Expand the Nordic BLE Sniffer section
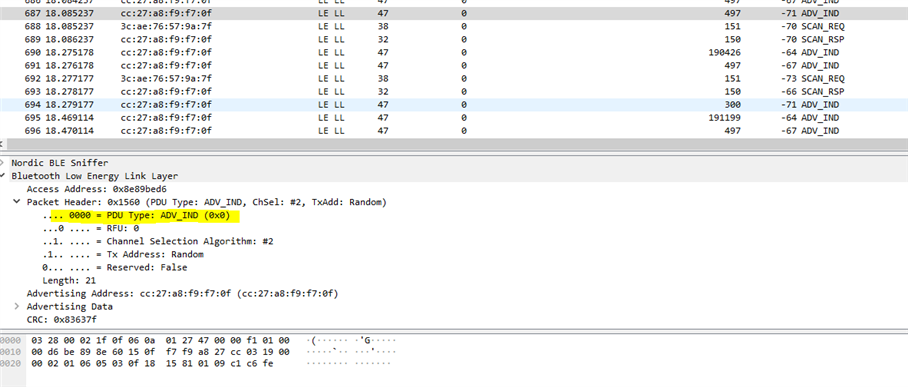908x387 pixels. (2, 163)
